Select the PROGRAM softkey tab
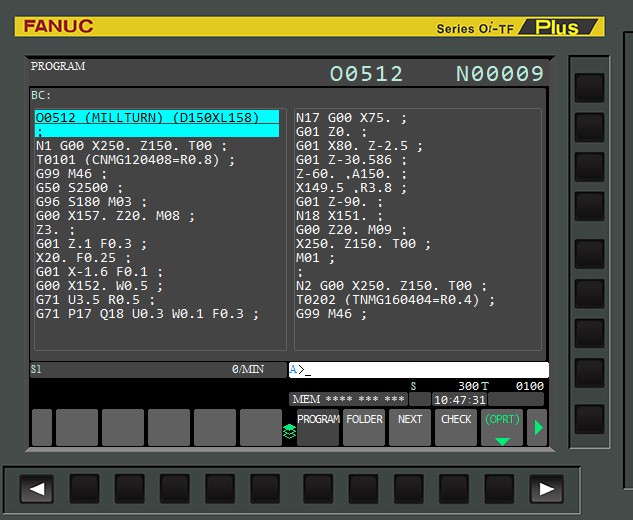This screenshot has width=633, height=520. point(318,427)
